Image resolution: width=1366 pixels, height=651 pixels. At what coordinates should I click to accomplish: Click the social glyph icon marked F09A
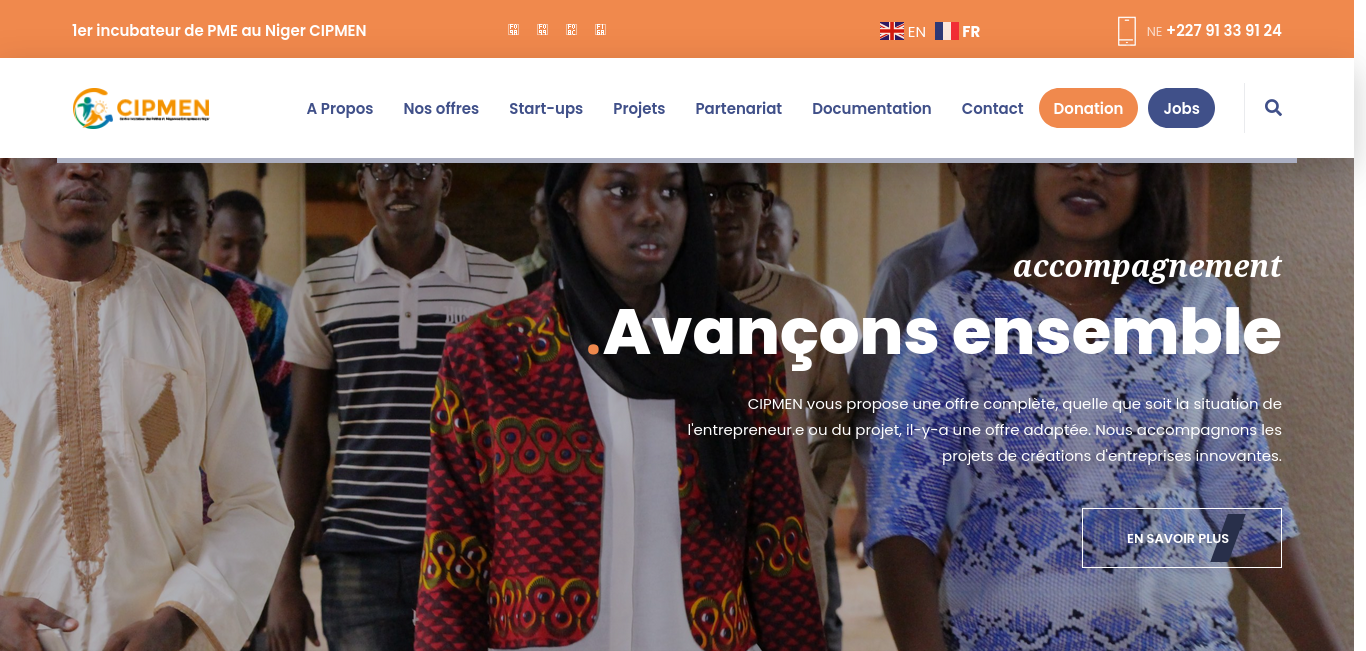[x=513, y=30]
